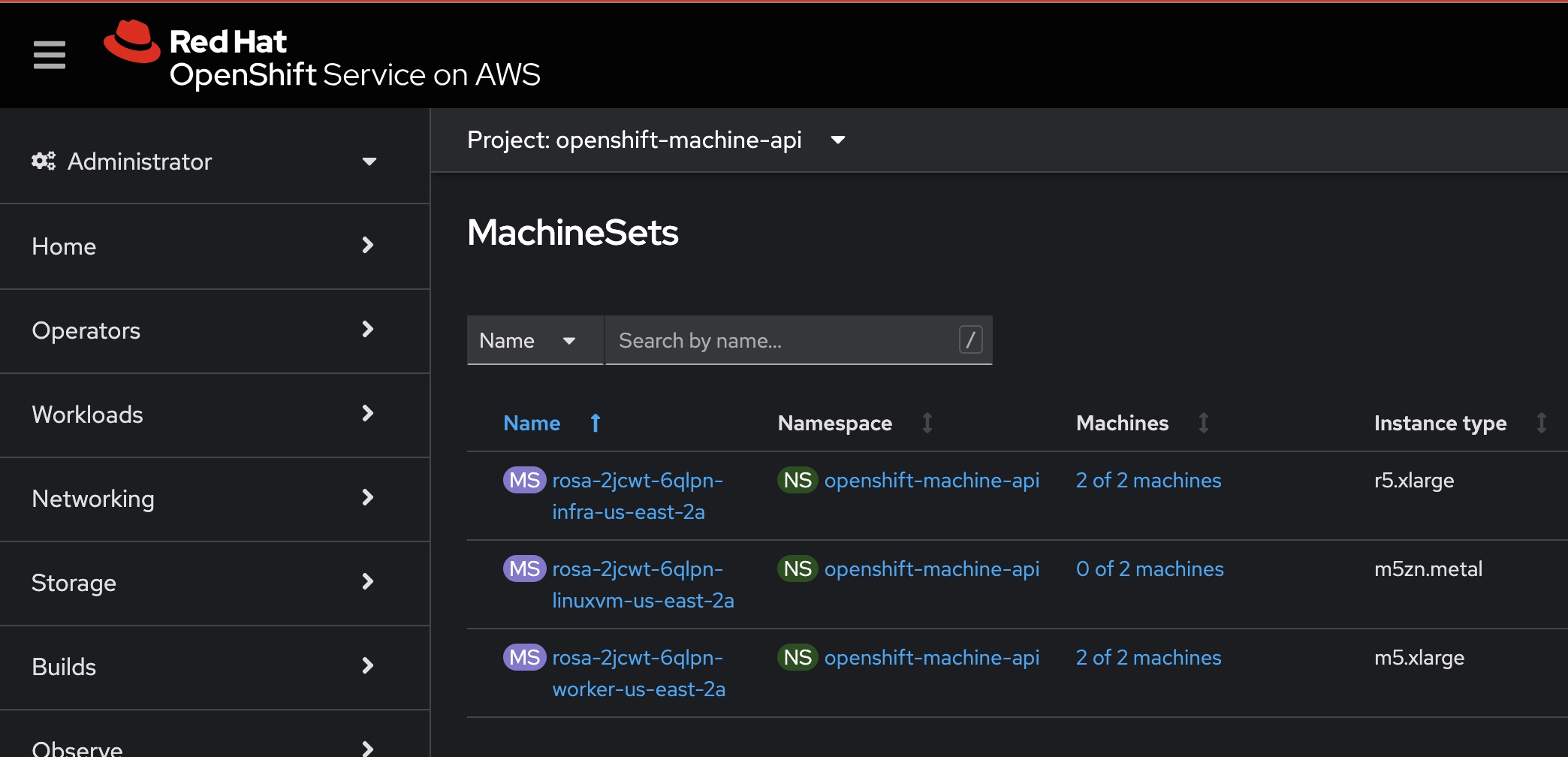Click the MS badge on the linuxvm row
The image size is (1568, 757).
click(524, 569)
